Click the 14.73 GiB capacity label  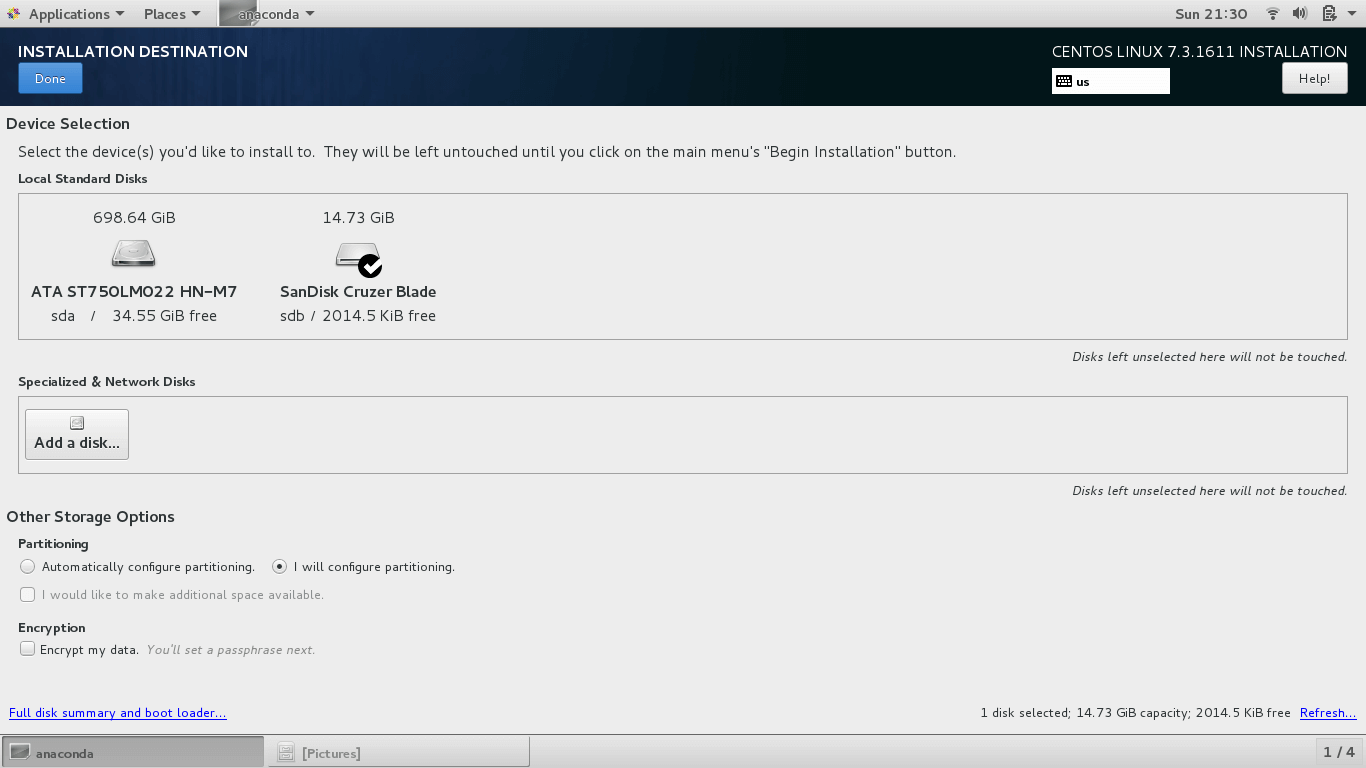coord(358,217)
